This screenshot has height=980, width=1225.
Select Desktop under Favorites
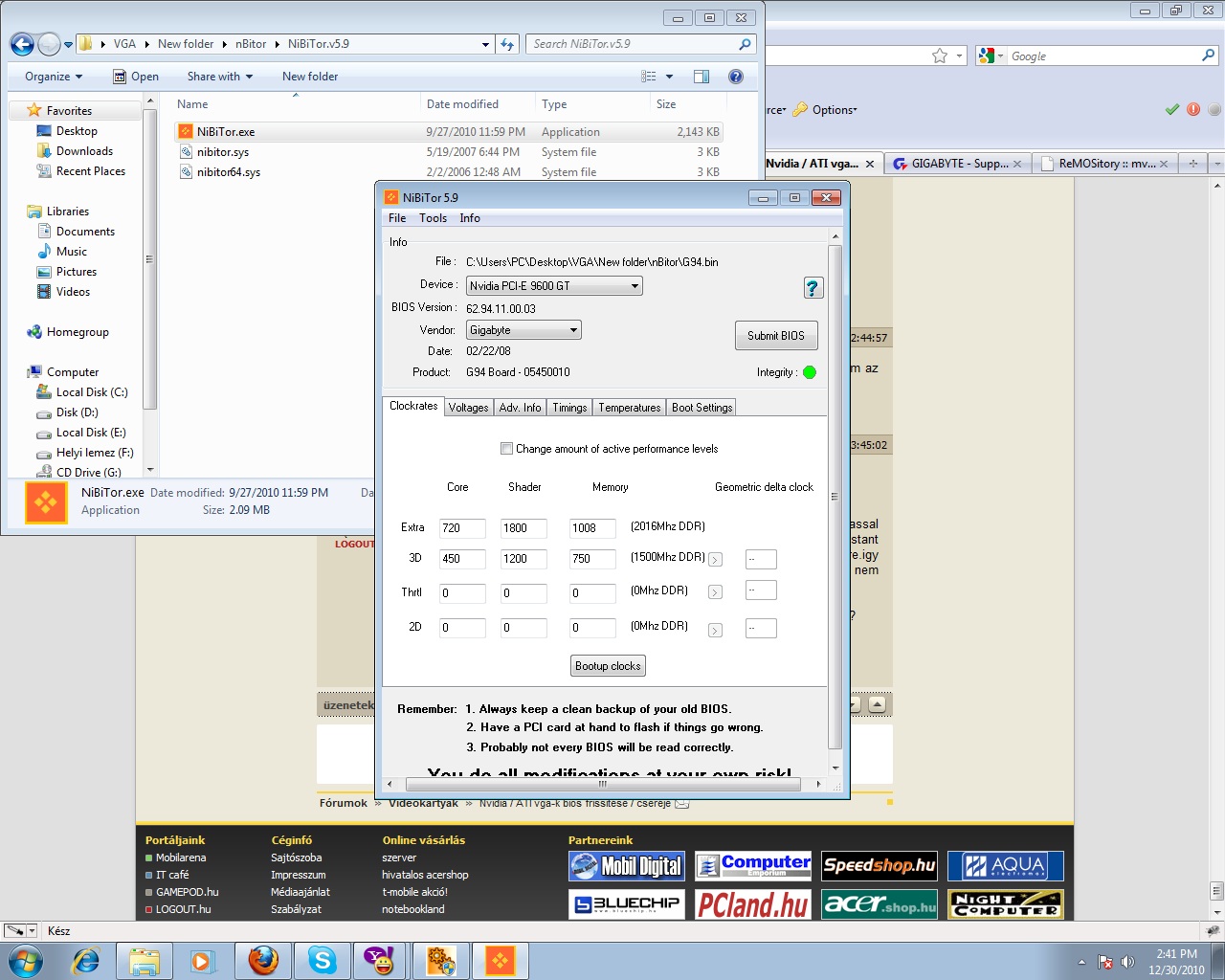77,131
